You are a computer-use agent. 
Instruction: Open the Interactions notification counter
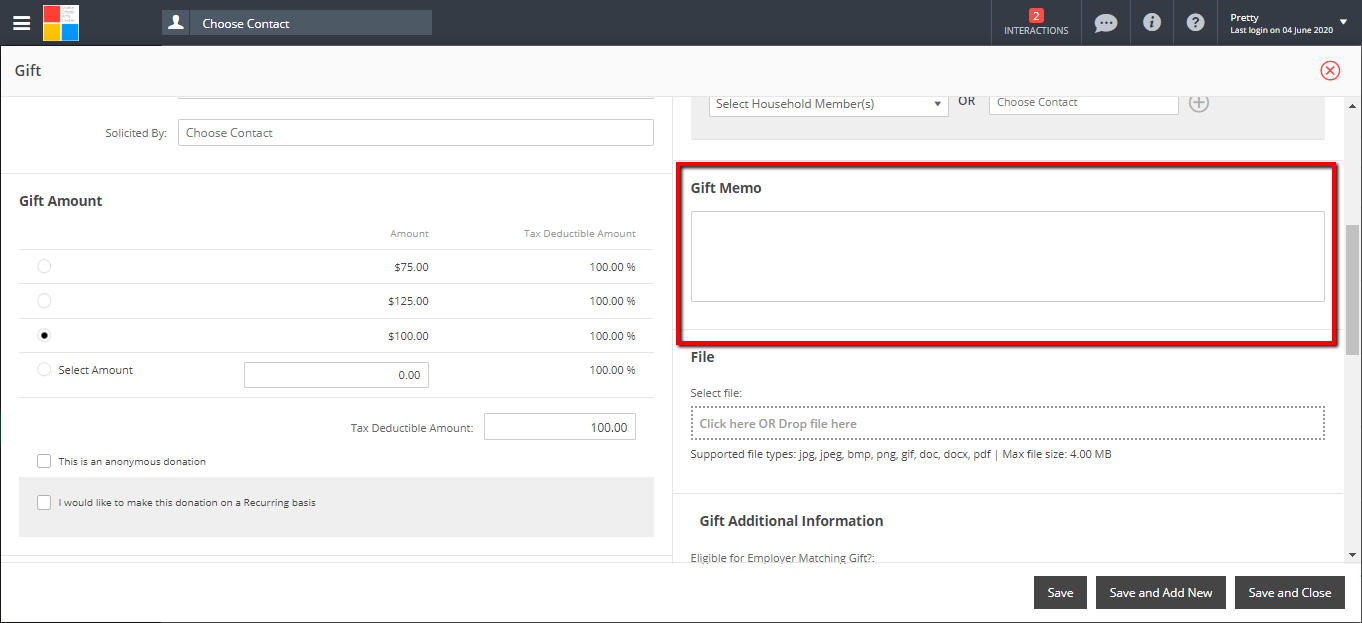coord(1036,22)
